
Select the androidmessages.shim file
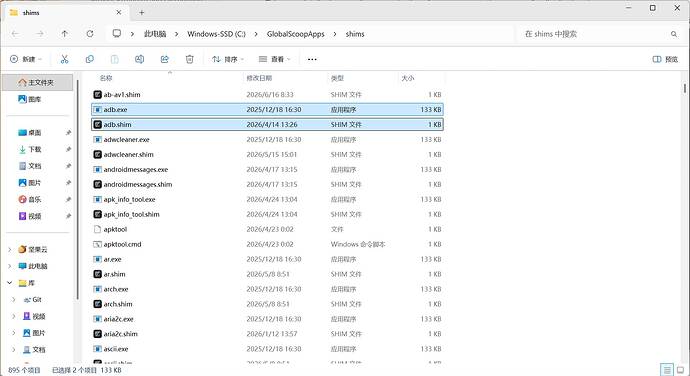(267, 184)
